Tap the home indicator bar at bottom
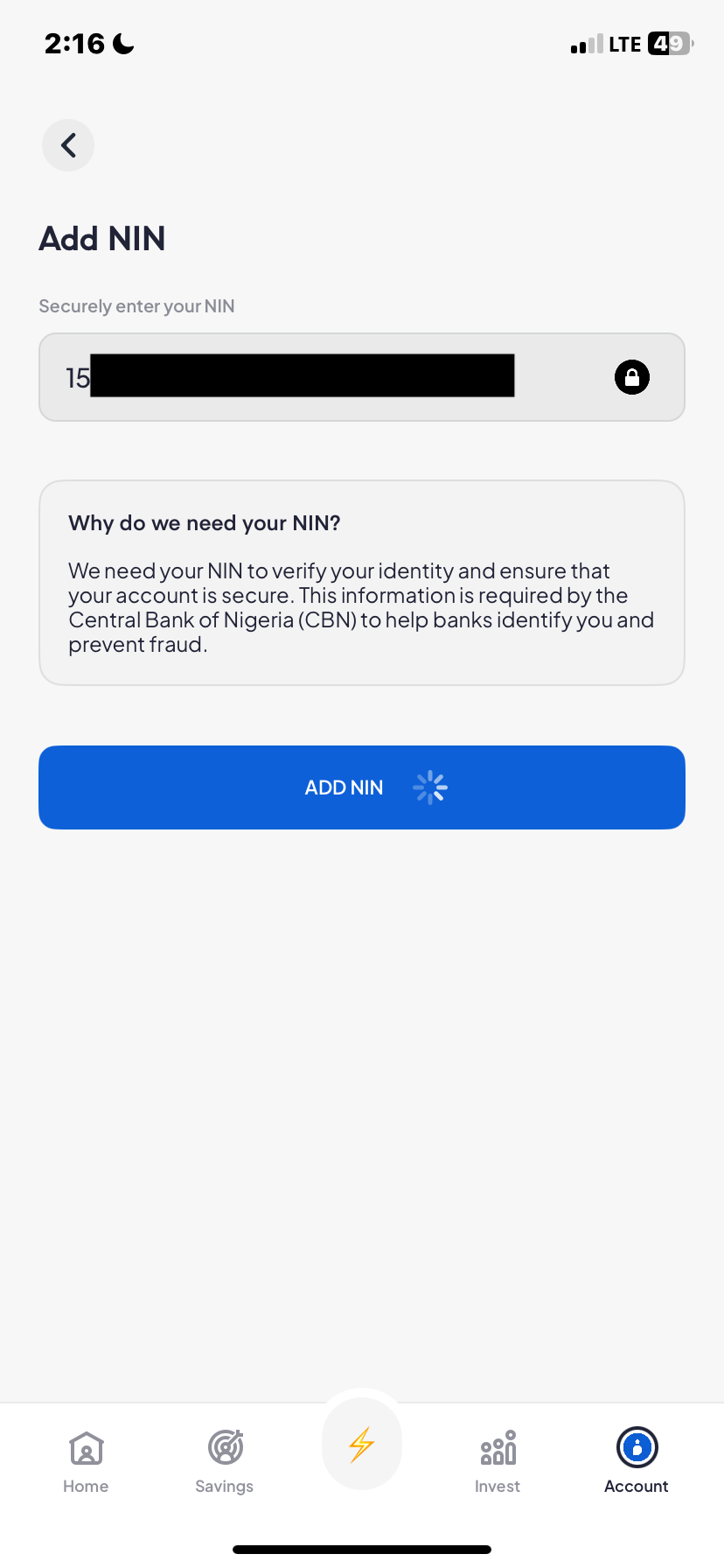This screenshot has height=1568, width=724. pyautogui.click(x=362, y=1550)
